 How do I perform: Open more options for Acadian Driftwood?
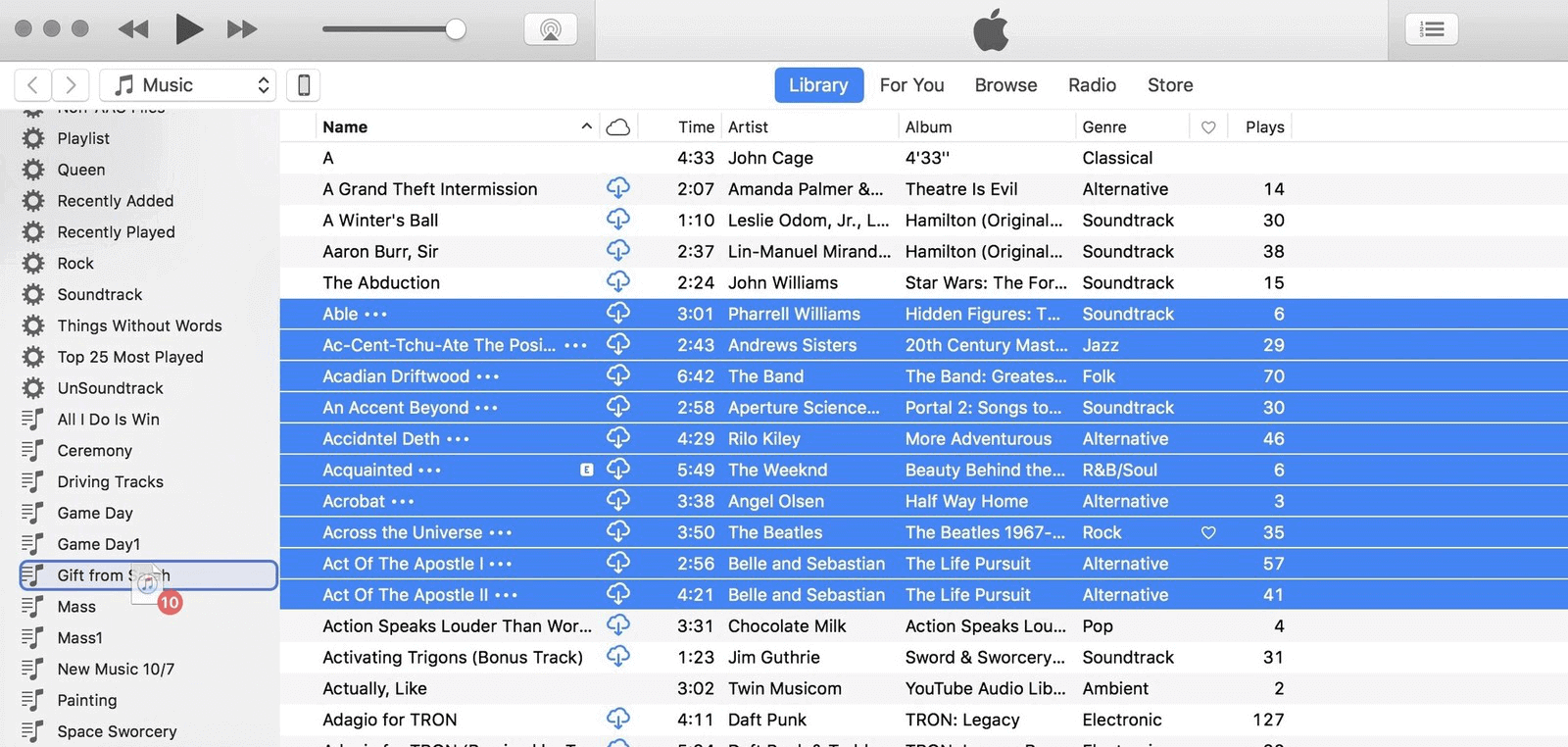tap(488, 377)
